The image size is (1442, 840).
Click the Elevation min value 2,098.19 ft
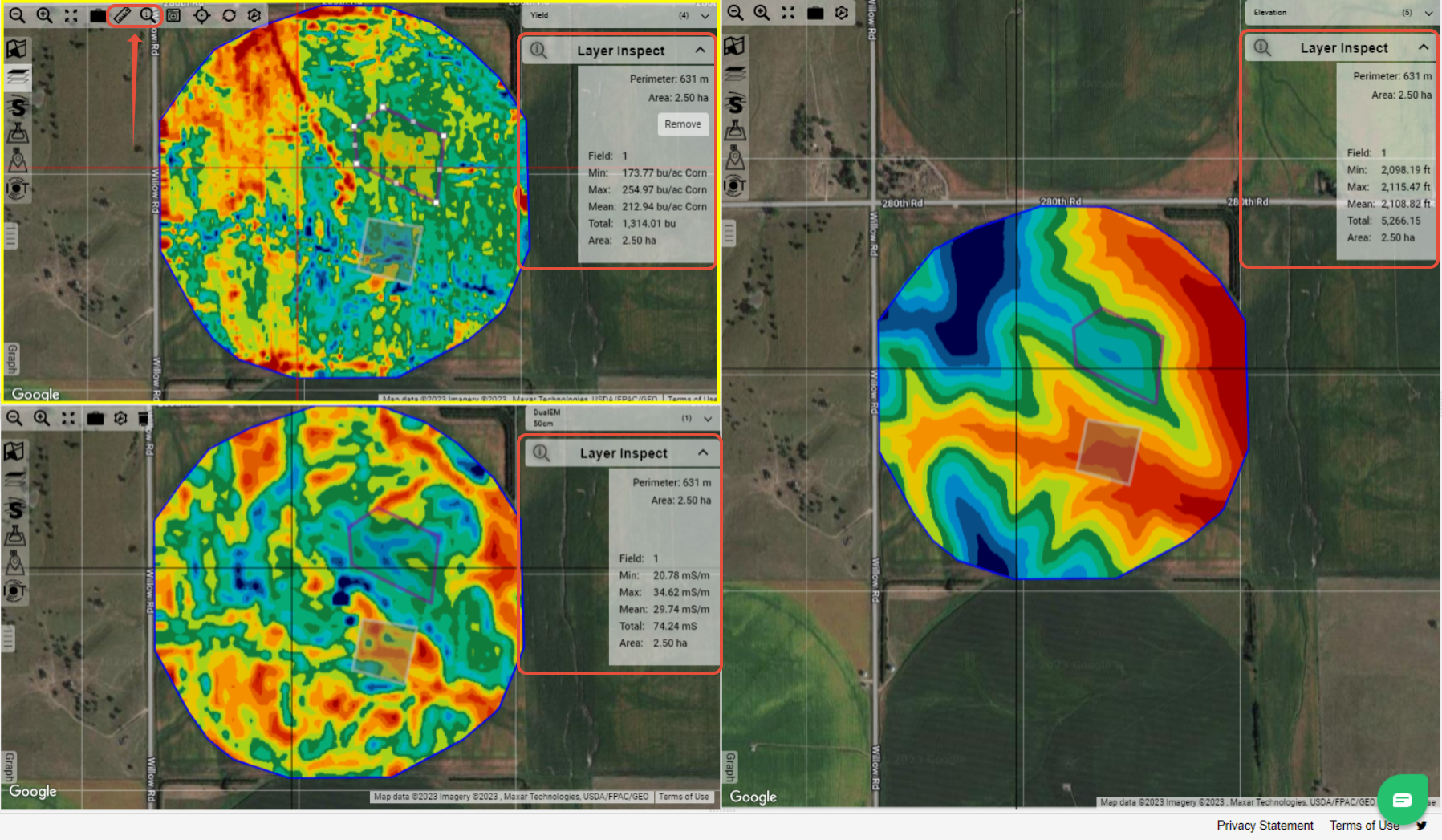pos(1405,170)
